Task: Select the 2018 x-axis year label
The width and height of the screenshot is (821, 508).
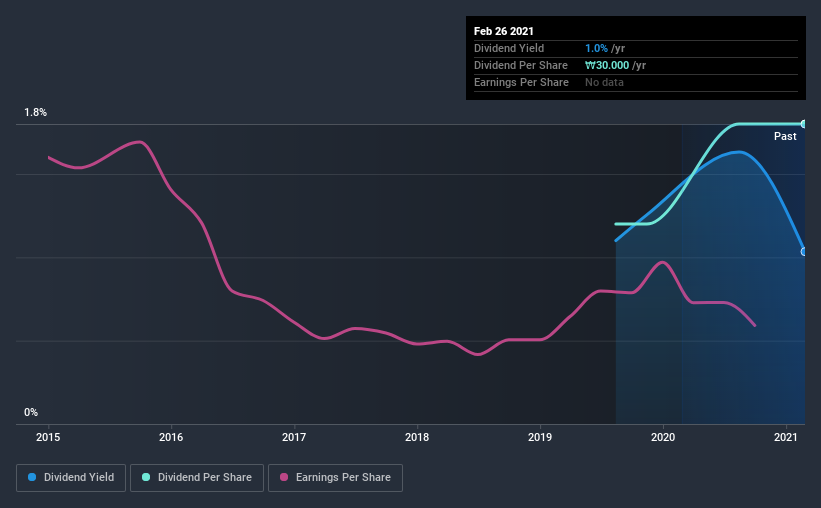Action: 417,437
